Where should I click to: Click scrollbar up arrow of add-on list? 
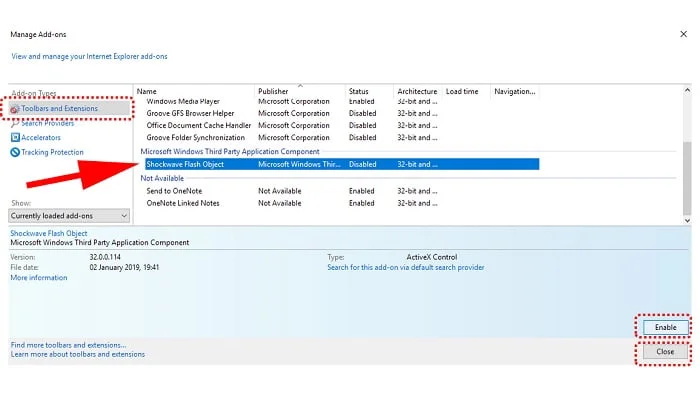pyautogui.click(x=687, y=90)
